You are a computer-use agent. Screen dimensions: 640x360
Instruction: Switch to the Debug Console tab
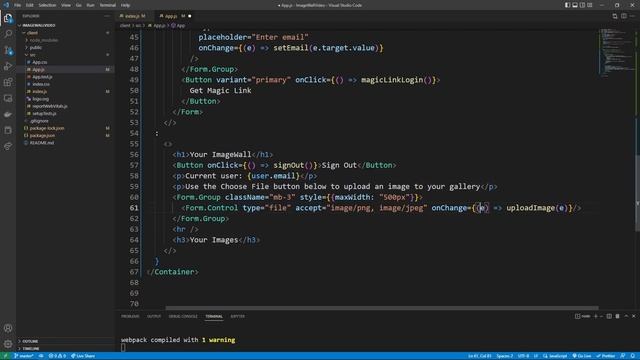click(183, 316)
